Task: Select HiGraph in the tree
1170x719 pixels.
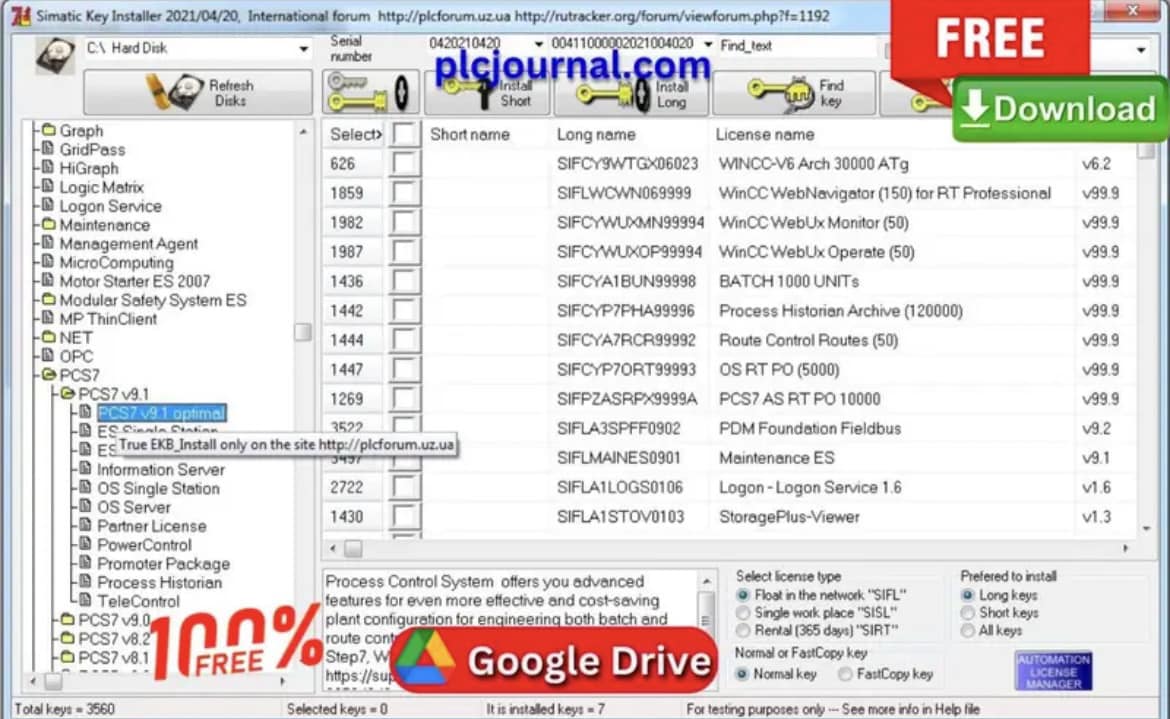Action: coord(89,169)
